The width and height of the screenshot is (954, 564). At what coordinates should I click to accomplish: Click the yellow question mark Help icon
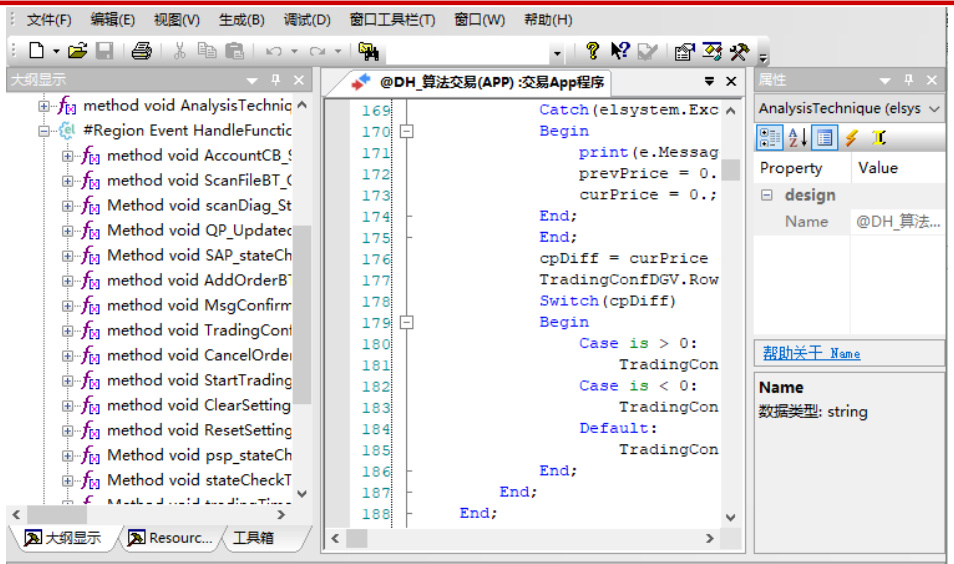[x=592, y=51]
